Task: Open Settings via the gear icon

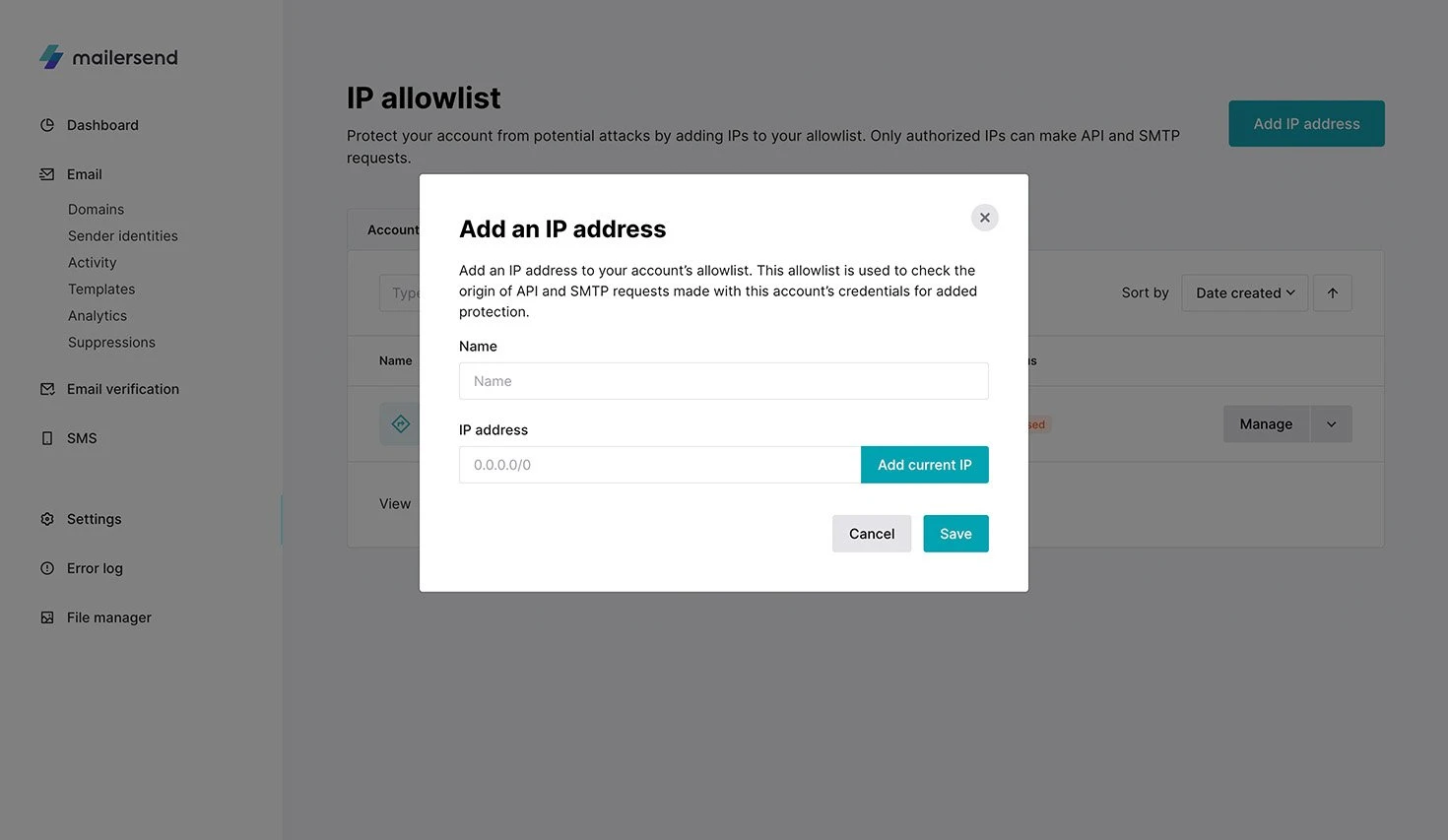Action: point(47,519)
